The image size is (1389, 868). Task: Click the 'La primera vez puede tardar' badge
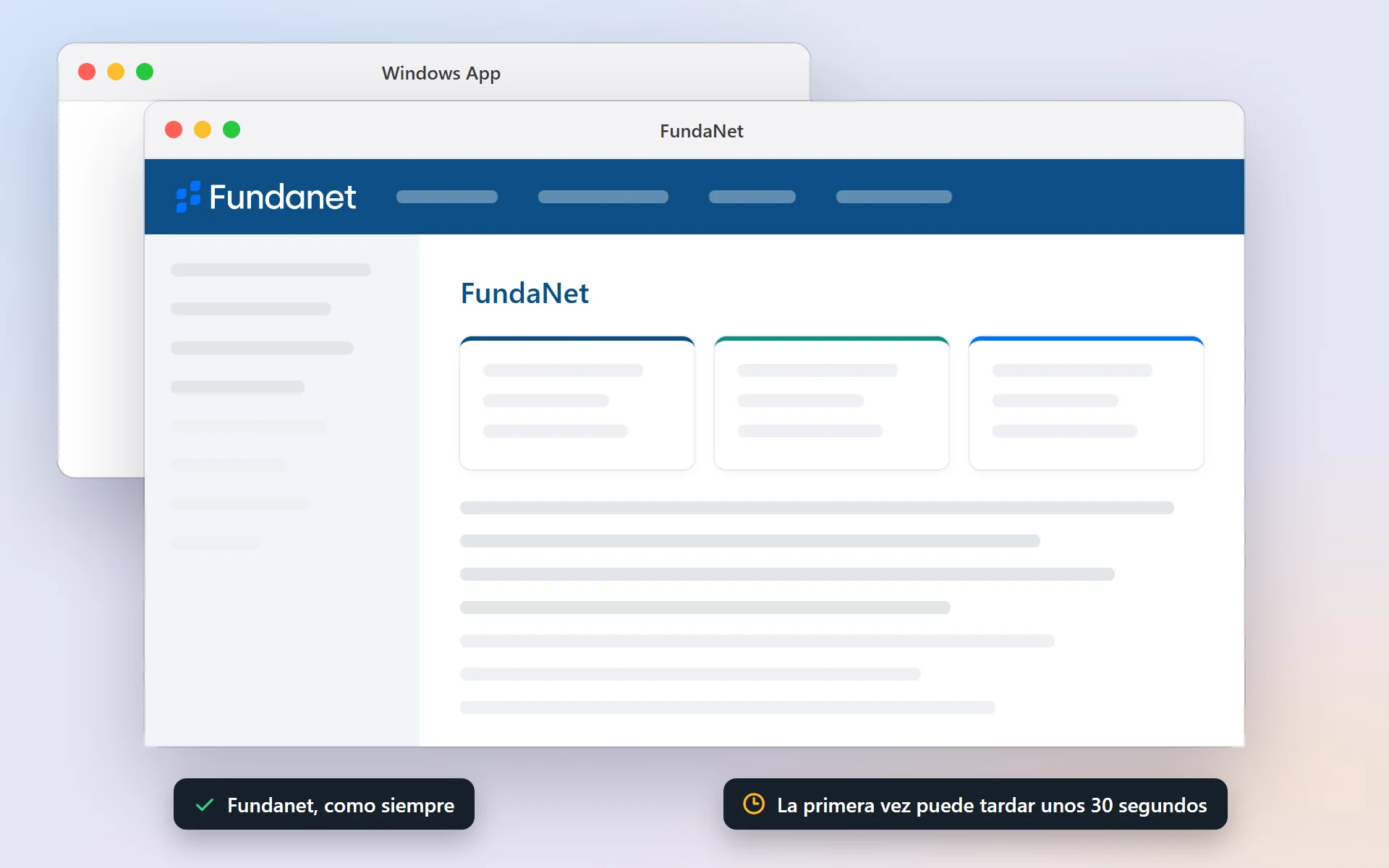point(975,804)
